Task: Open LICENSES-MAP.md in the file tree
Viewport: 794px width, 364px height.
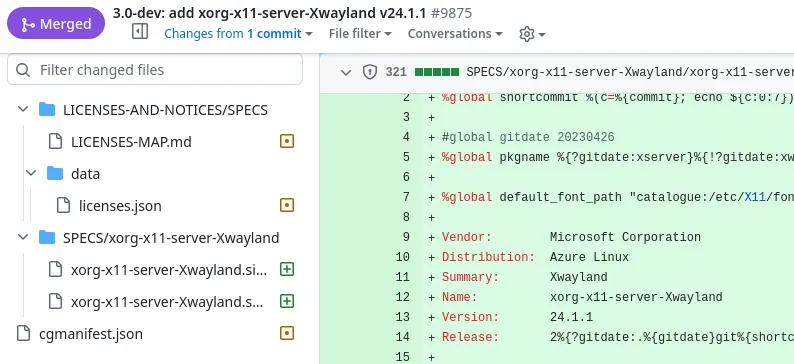Action: pyautogui.click(x=131, y=142)
